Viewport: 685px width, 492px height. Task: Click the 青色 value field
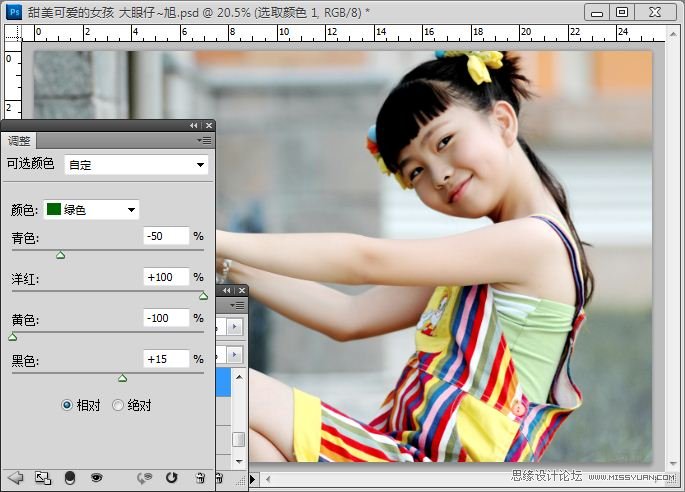[x=165, y=236]
